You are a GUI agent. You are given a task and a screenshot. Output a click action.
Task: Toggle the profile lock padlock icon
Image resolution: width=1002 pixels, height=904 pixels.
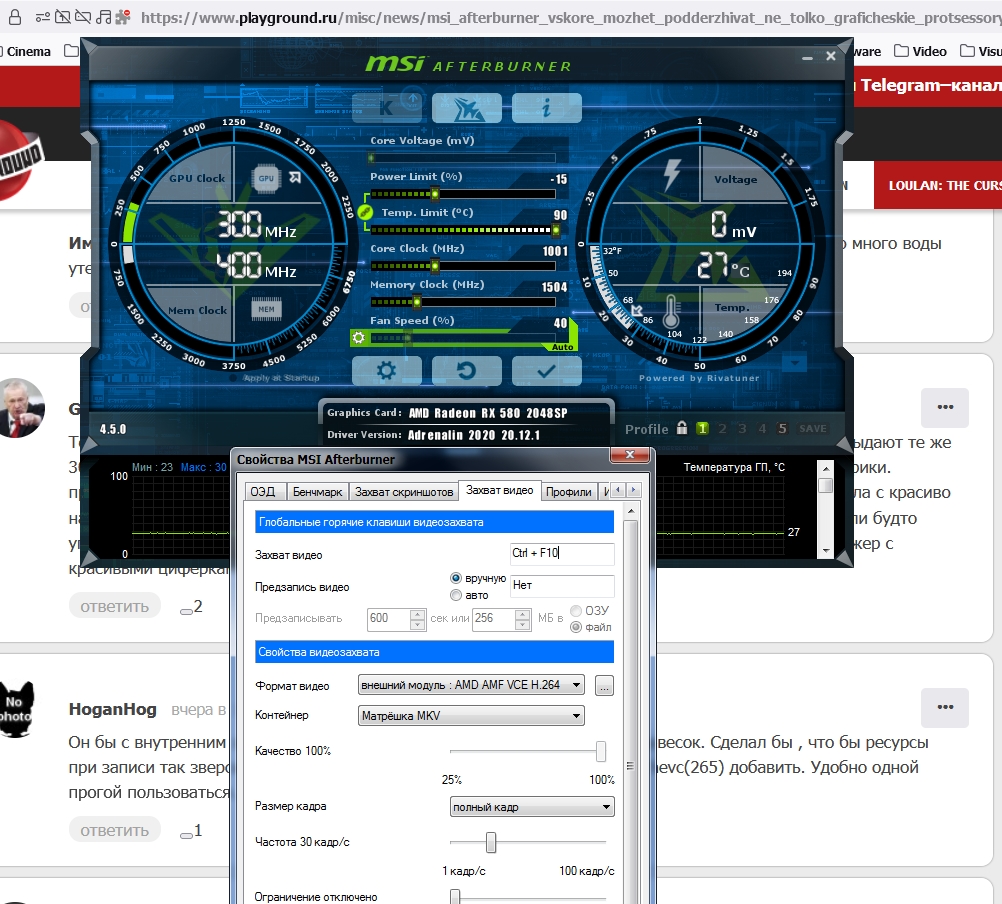click(682, 428)
